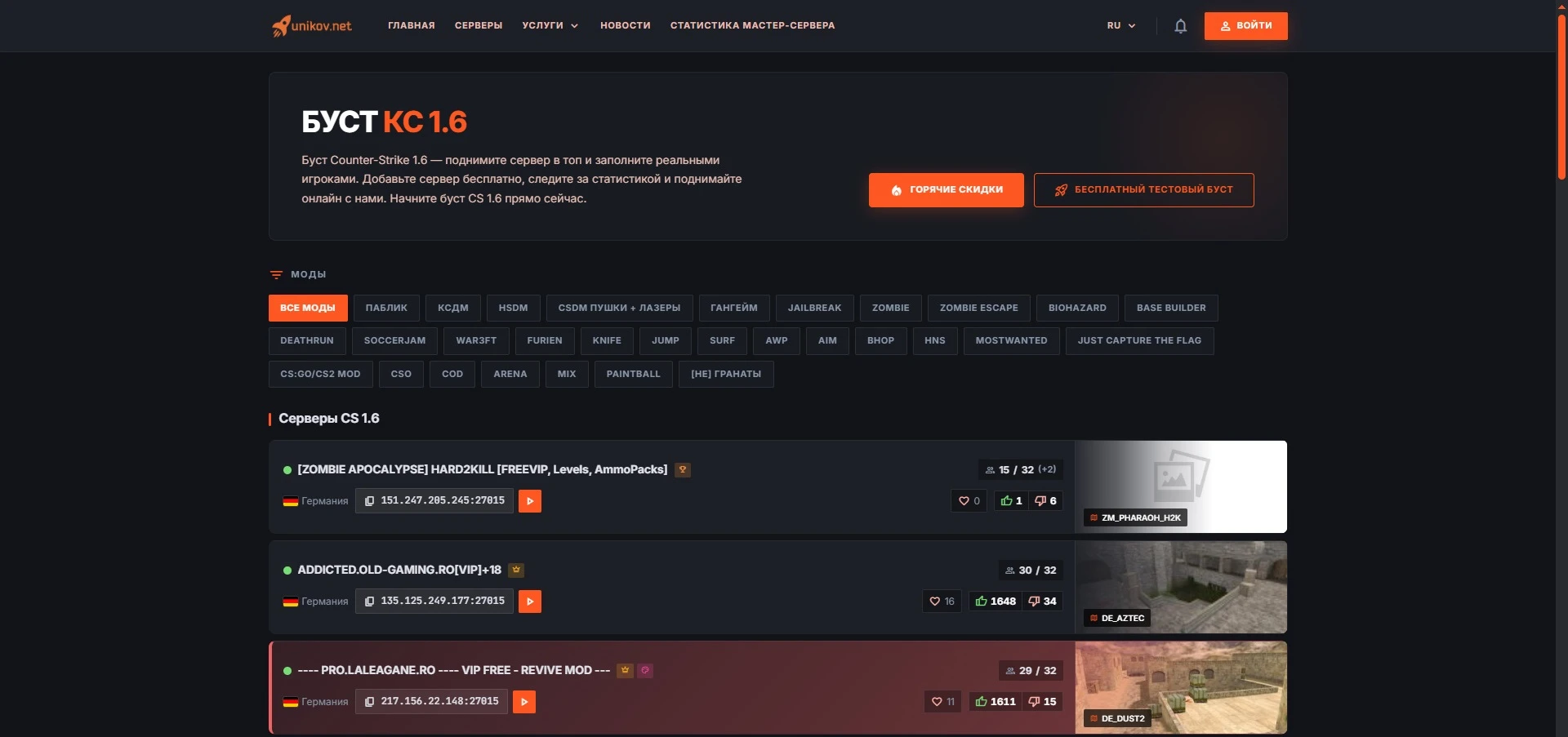The width and height of the screenshot is (1568, 737).
Task: Filter by ZOMBIE ESCAPE mode
Action: (x=979, y=309)
